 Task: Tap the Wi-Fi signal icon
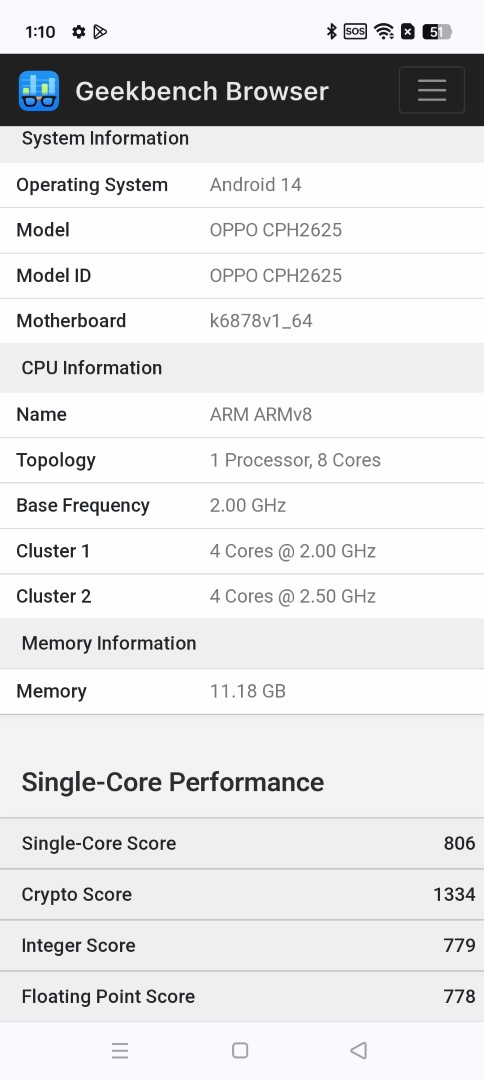tap(384, 32)
